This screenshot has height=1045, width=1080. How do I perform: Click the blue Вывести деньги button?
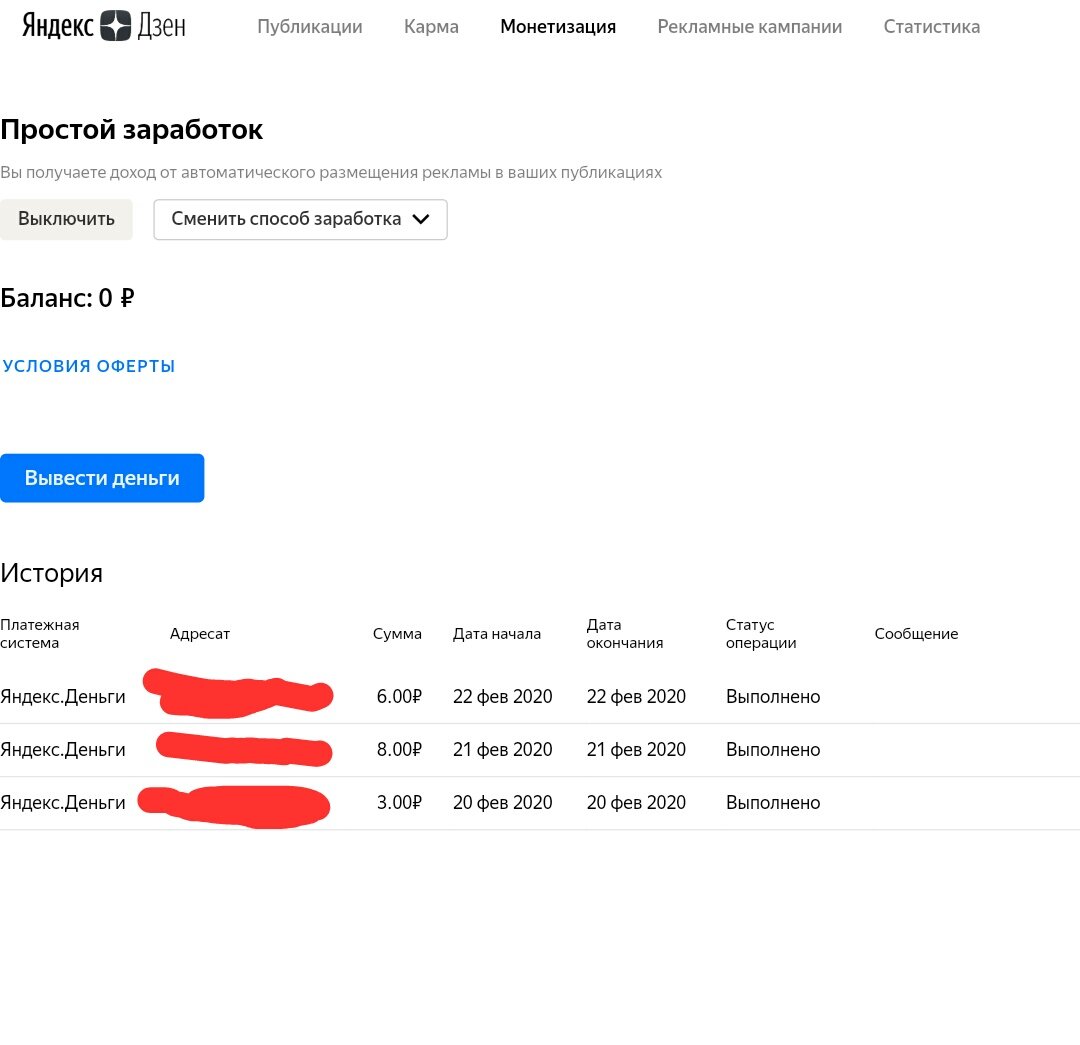click(x=102, y=478)
